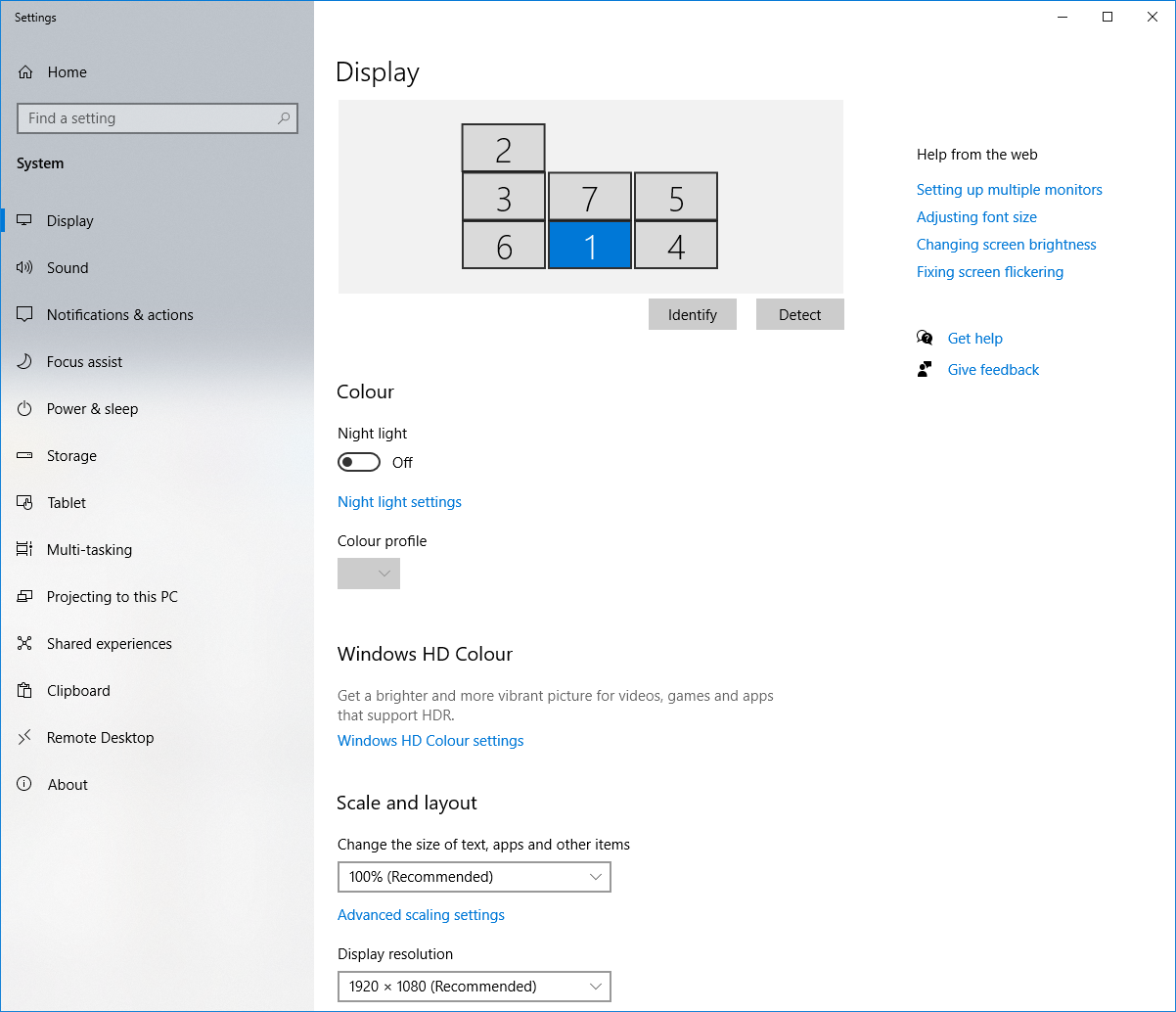Select monitor 5 in display layout
1176x1012 pixels.
pyautogui.click(x=676, y=197)
